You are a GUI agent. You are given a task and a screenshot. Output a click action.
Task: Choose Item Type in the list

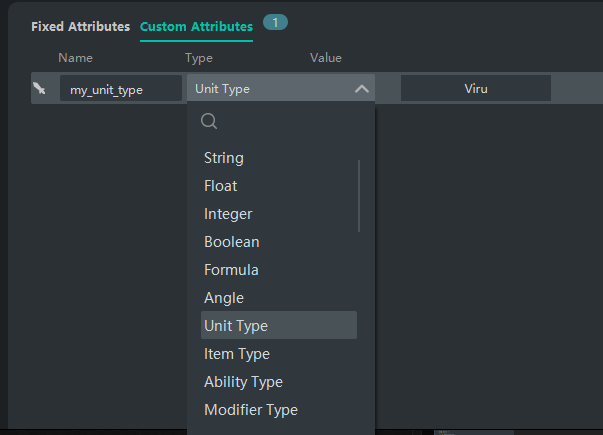tap(237, 354)
